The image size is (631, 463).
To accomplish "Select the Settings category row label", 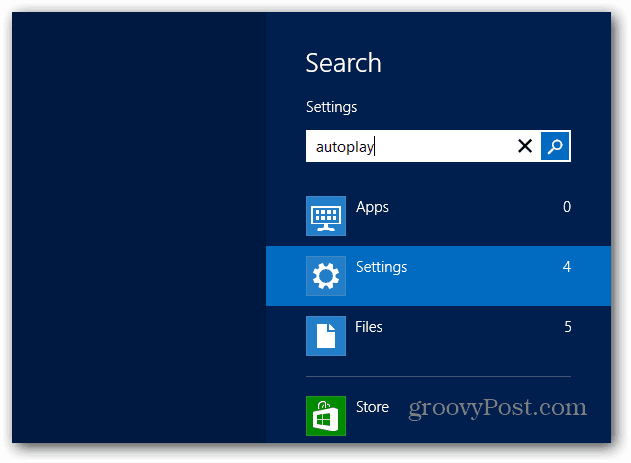I will 381,268.
